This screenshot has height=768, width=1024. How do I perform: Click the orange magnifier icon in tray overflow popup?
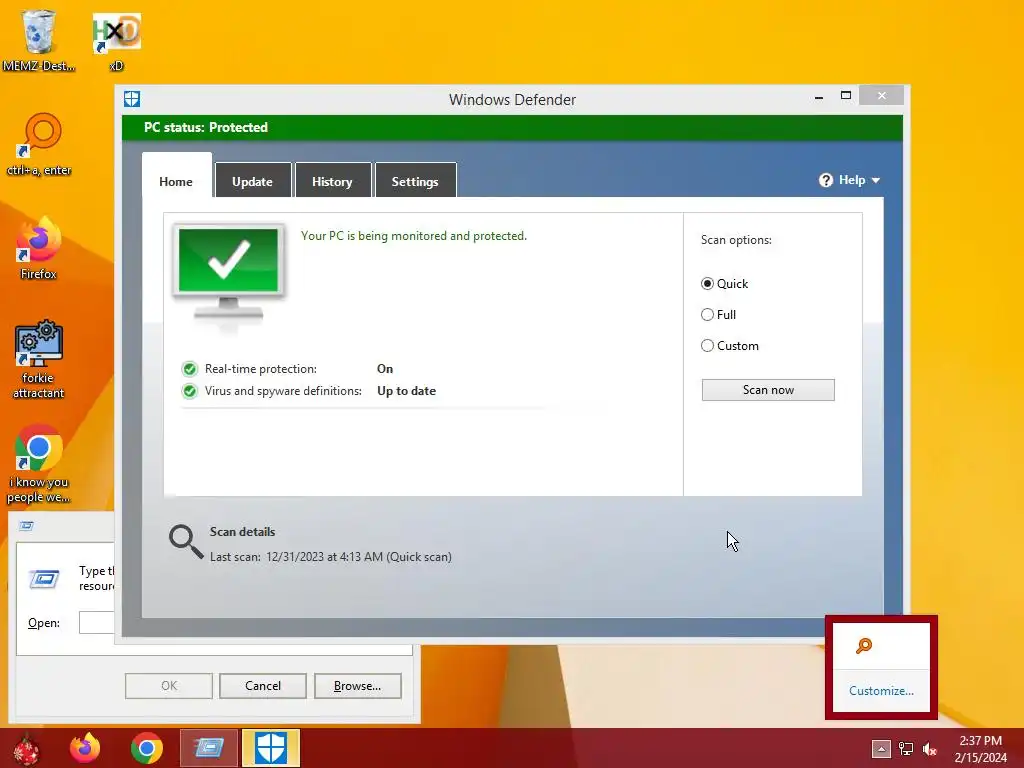[863, 647]
